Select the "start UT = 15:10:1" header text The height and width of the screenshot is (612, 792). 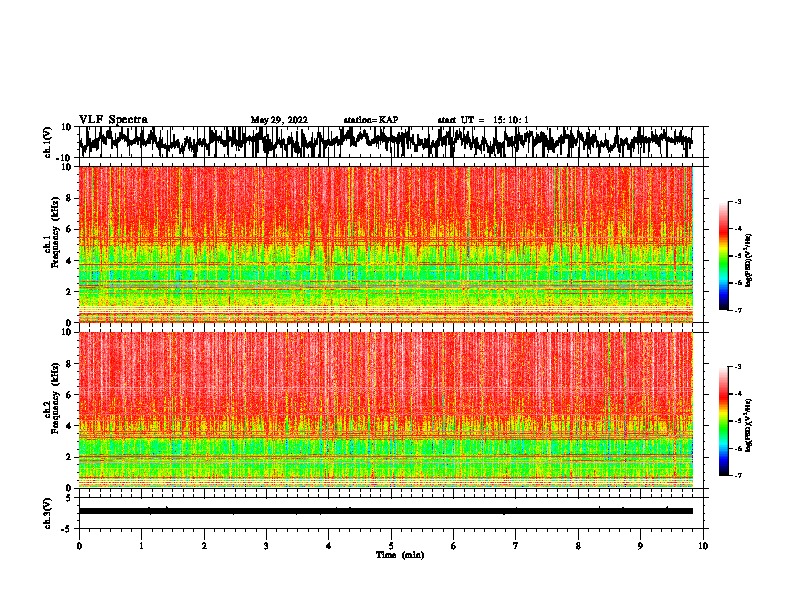(483, 120)
